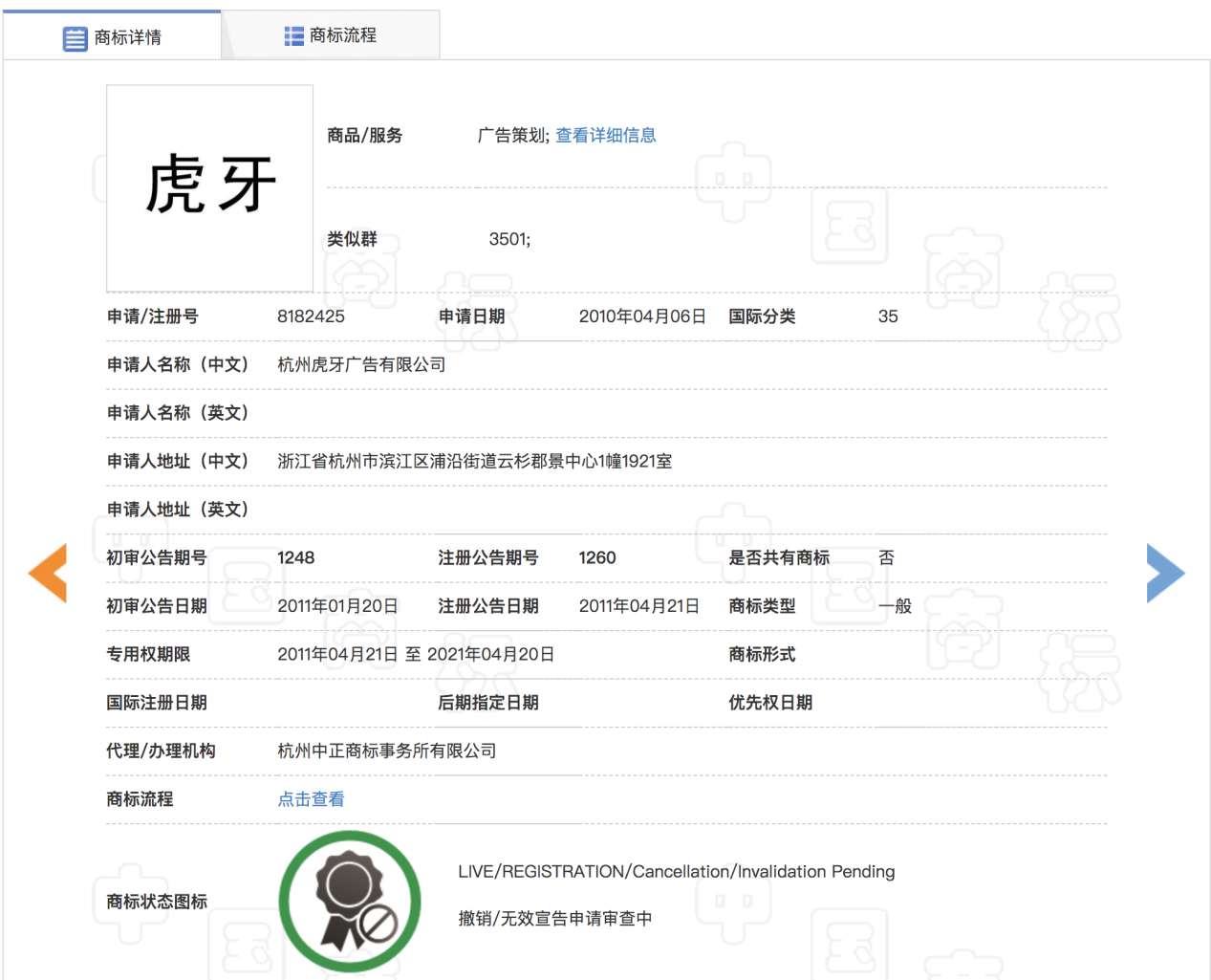Click the 国际分类 label
This screenshot has width=1211, height=980.
click(x=762, y=316)
